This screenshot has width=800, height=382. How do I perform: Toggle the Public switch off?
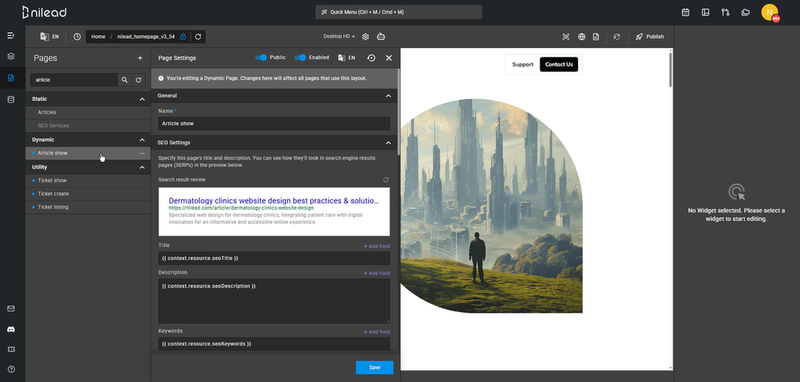click(x=261, y=58)
